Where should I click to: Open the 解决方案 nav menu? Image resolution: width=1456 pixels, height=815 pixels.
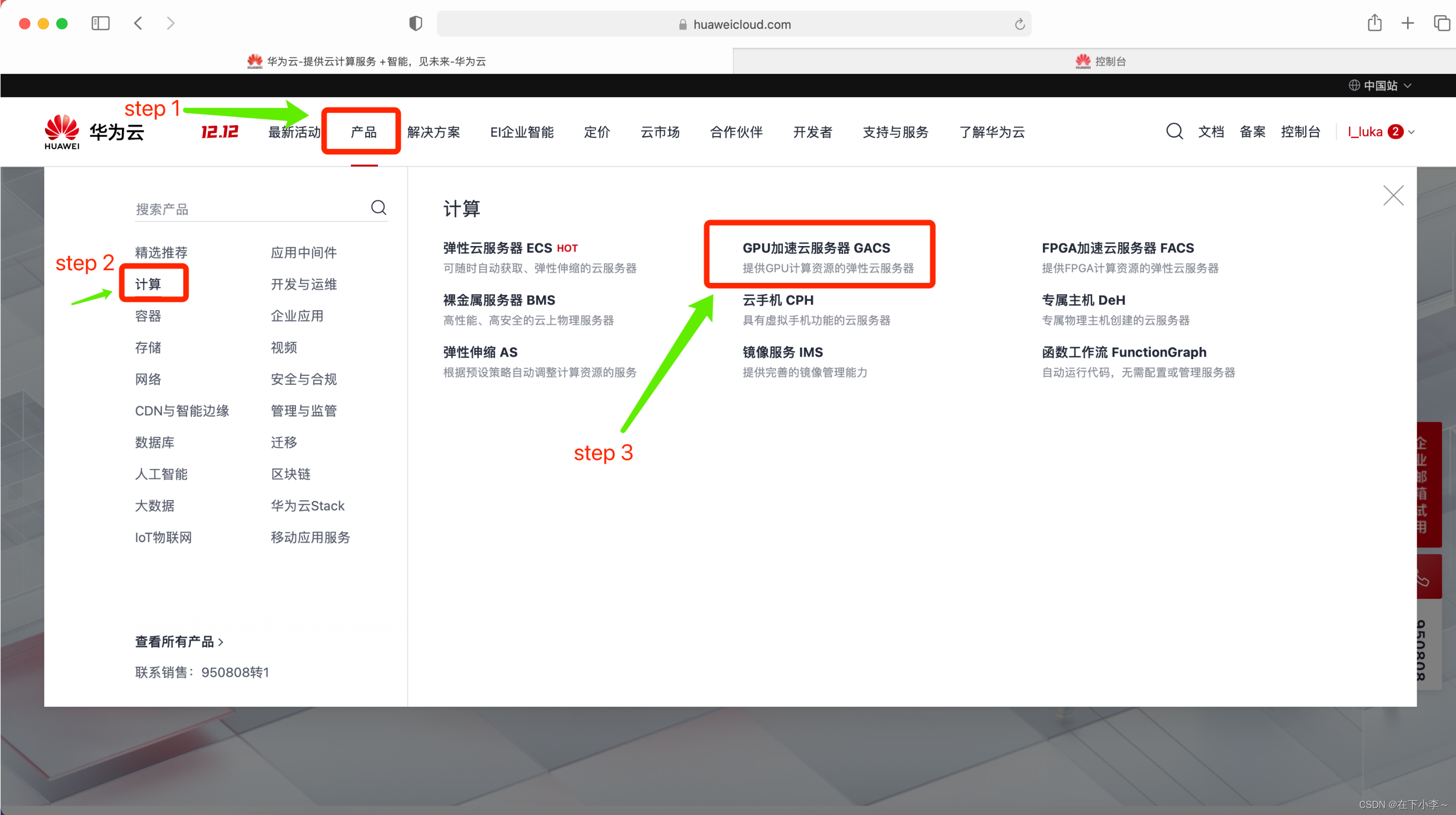[x=434, y=132]
